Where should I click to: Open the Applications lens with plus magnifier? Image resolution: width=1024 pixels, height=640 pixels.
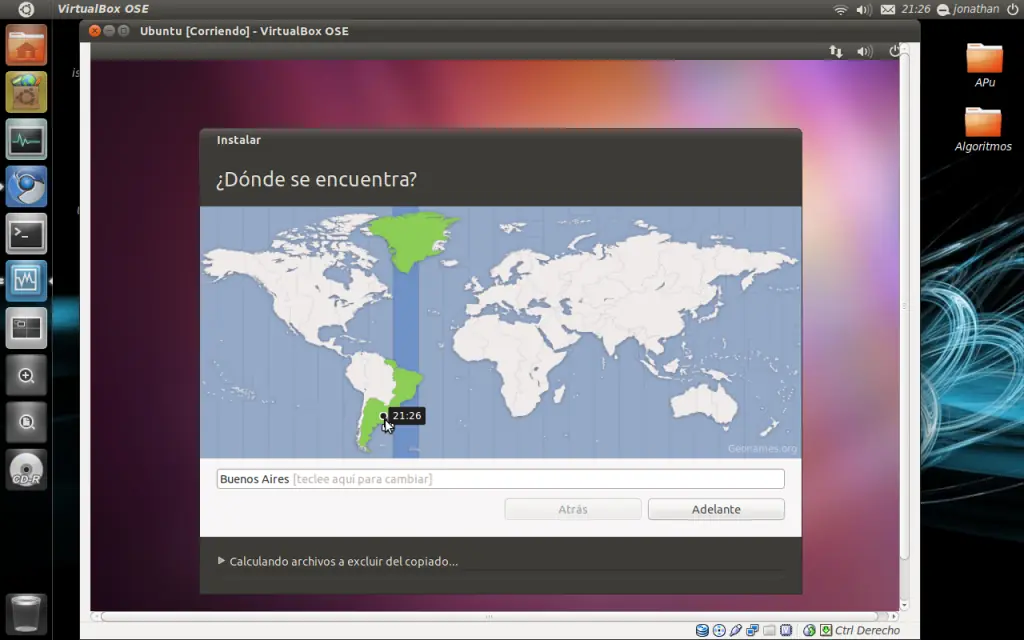click(x=26, y=375)
